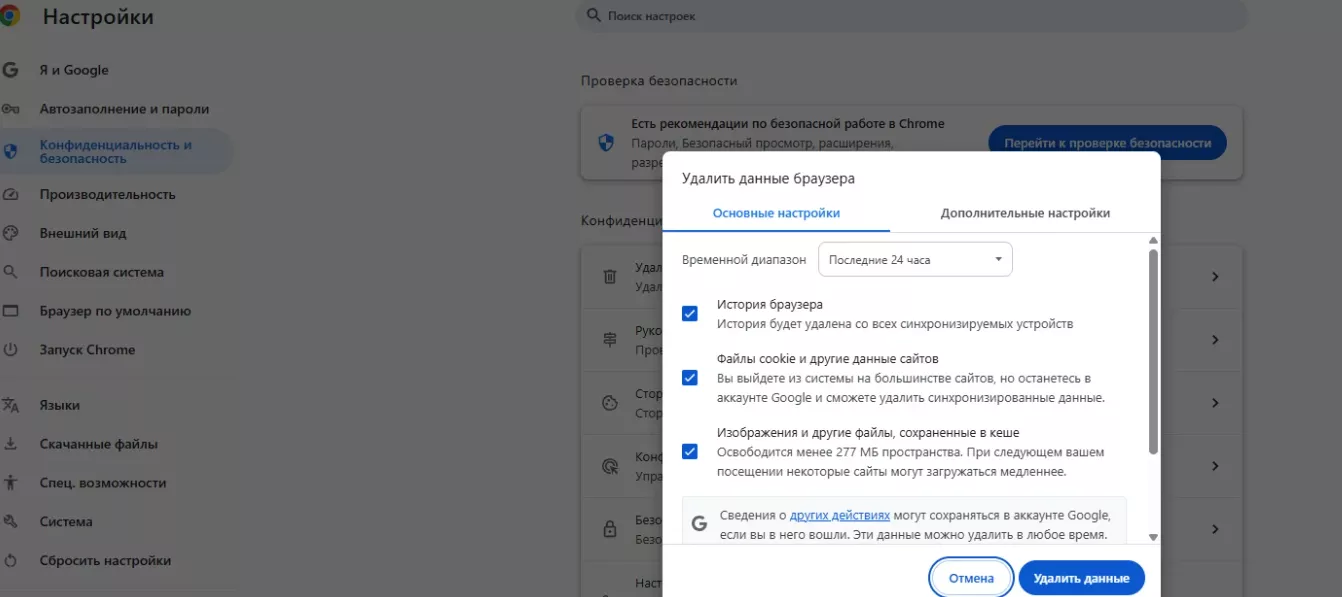This screenshot has width=1342, height=597.
Task: Select the Основные настройки tab
Action: tap(778, 212)
